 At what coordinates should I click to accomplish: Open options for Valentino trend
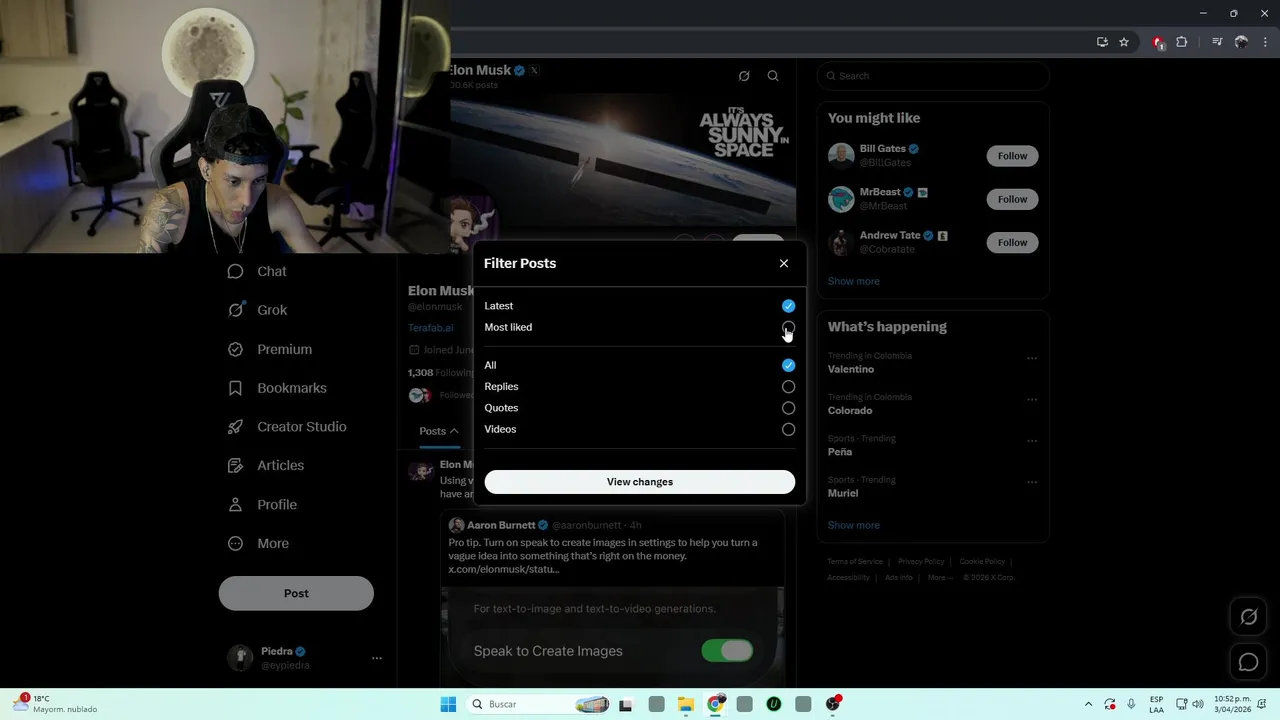[x=1032, y=358]
